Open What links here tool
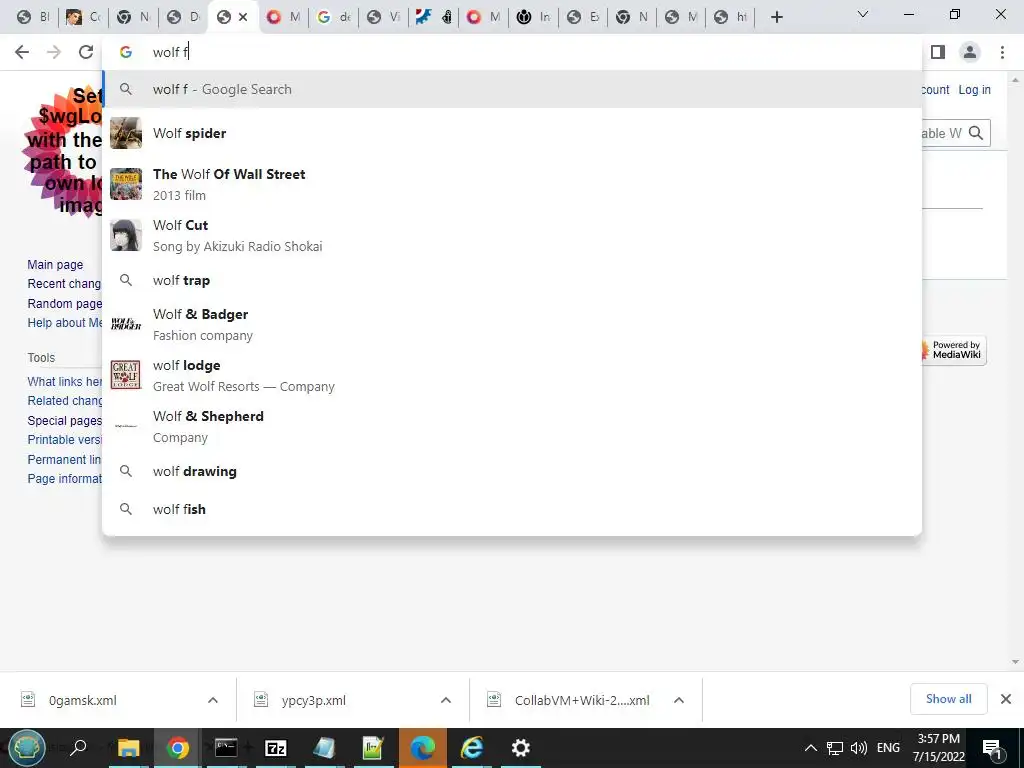The image size is (1024, 768). [65, 381]
